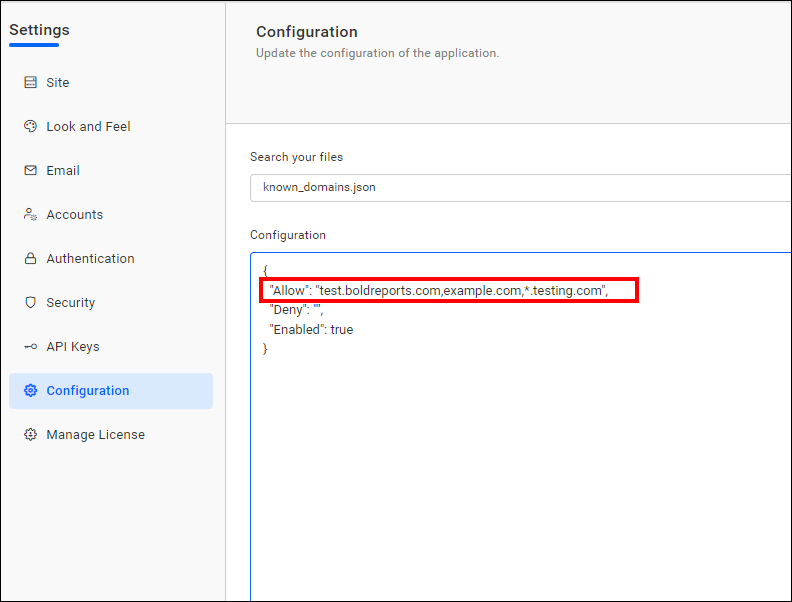
Task: Click the Configuration page title
Action: pyautogui.click(x=307, y=32)
